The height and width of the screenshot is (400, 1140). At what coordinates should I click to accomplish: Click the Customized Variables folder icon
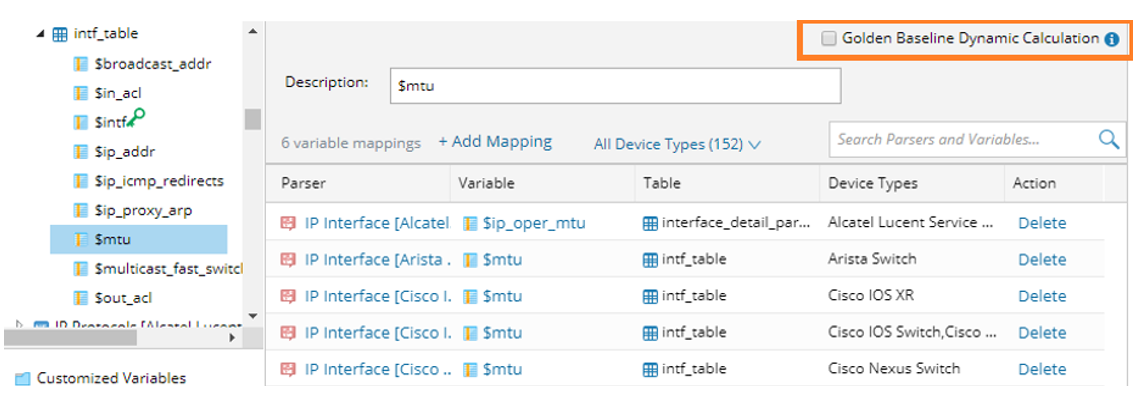(x=22, y=379)
